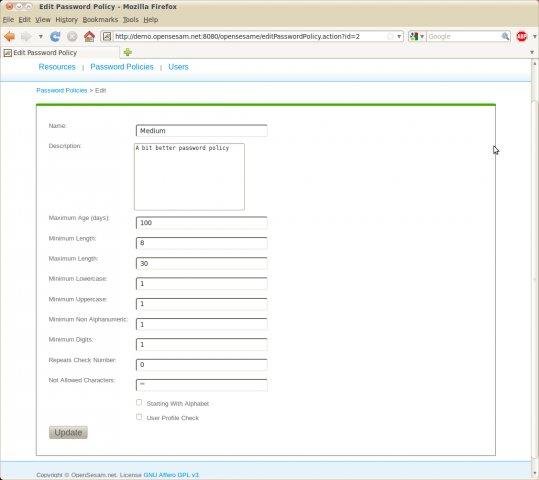The width and height of the screenshot is (539, 480).
Task: Click the Google search box
Action: (464, 36)
